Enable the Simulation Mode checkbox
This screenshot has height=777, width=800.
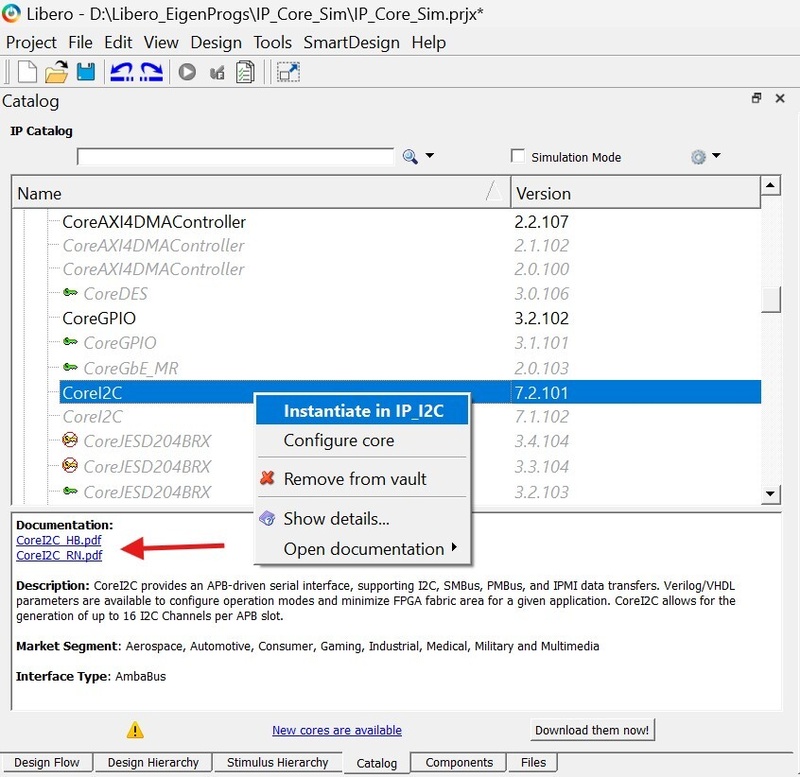click(x=518, y=156)
